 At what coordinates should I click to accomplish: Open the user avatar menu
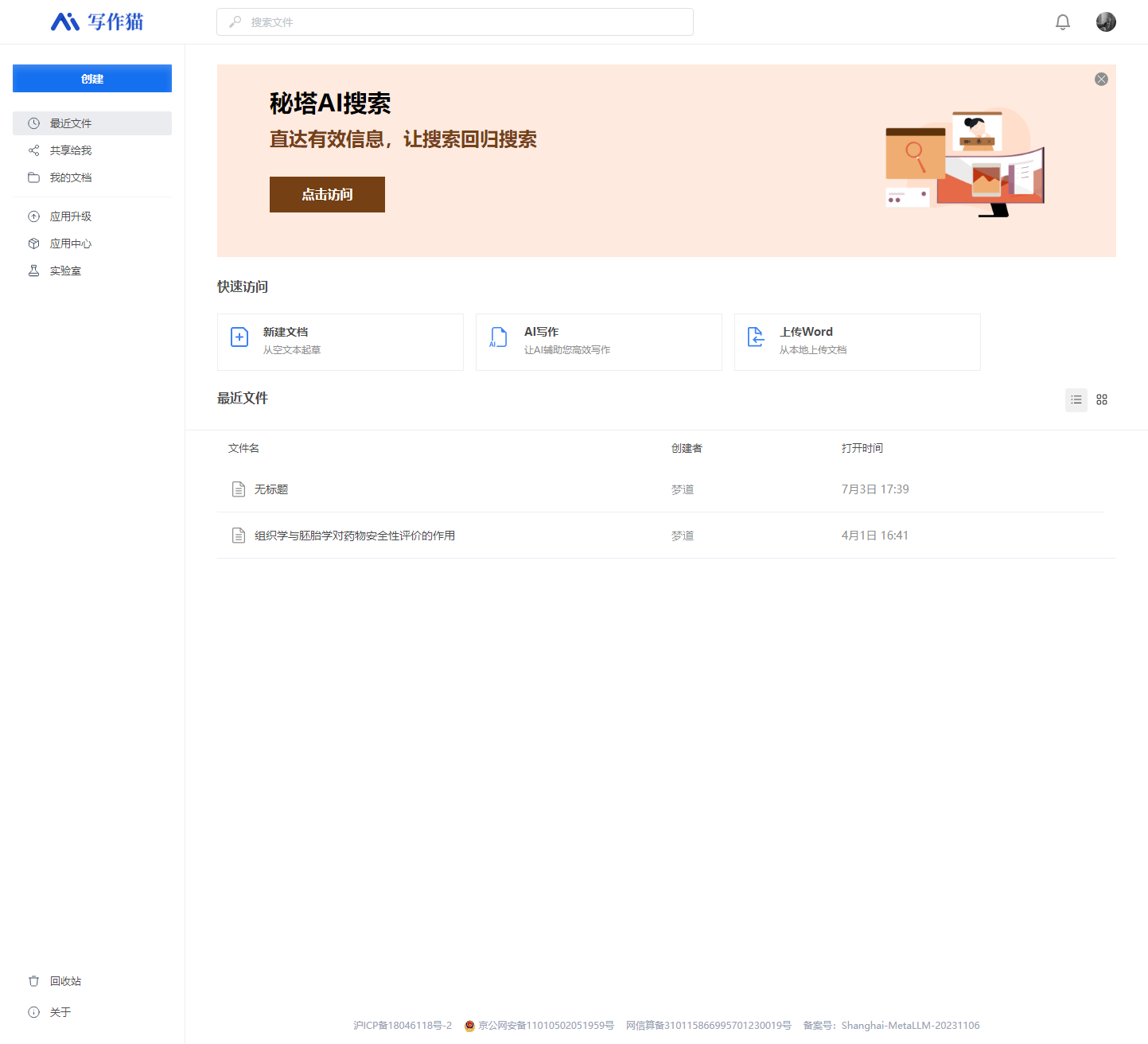[x=1106, y=21]
